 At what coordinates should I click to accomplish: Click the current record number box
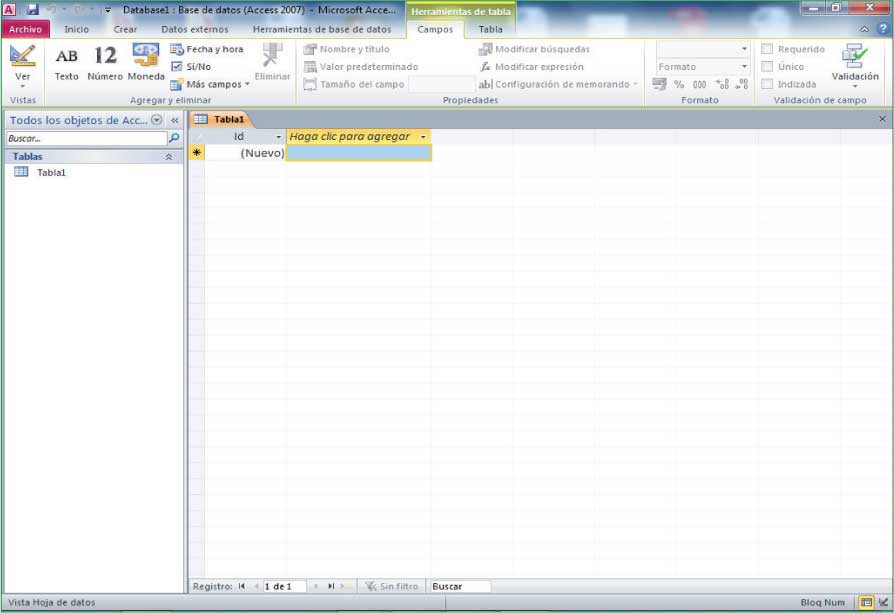(284, 586)
